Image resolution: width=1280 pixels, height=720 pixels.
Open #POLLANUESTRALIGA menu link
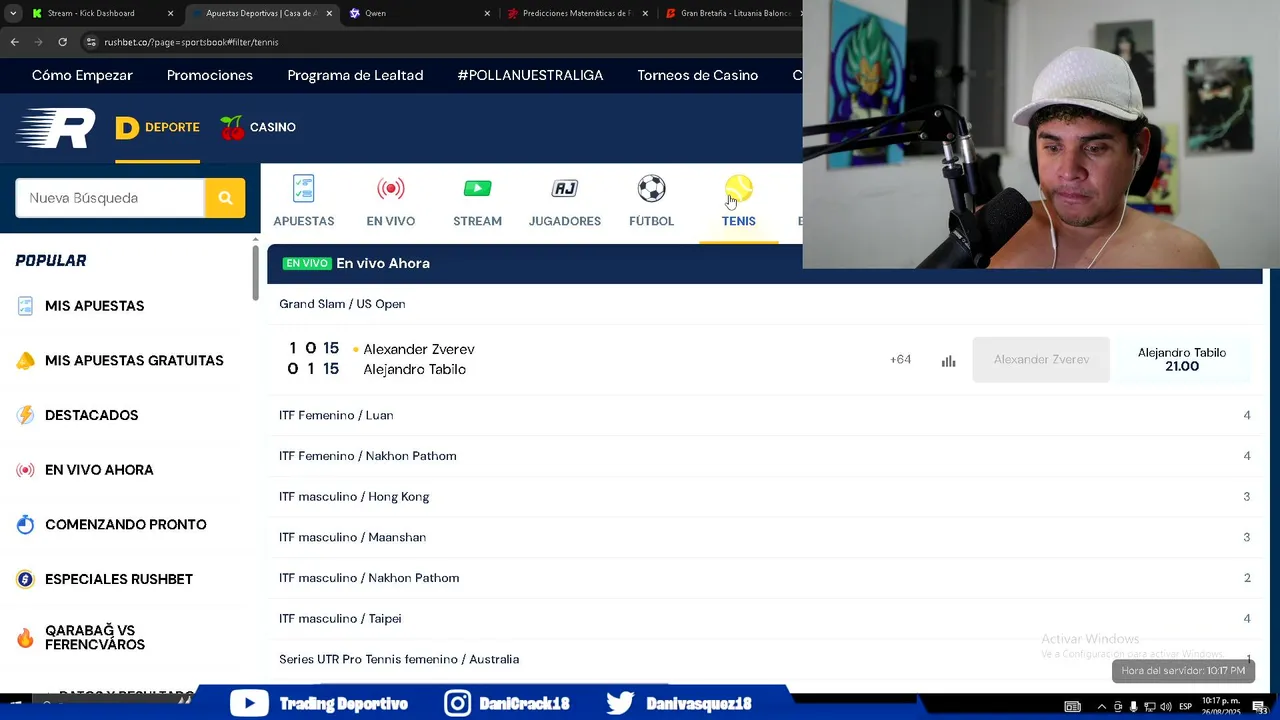[x=530, y=75]
